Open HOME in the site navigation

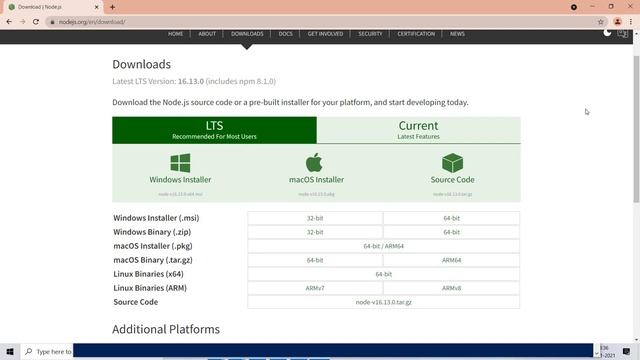176,34
